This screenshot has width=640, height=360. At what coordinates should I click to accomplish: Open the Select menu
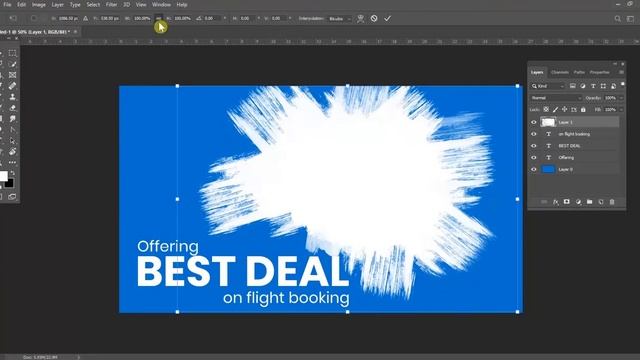point(93,4)
